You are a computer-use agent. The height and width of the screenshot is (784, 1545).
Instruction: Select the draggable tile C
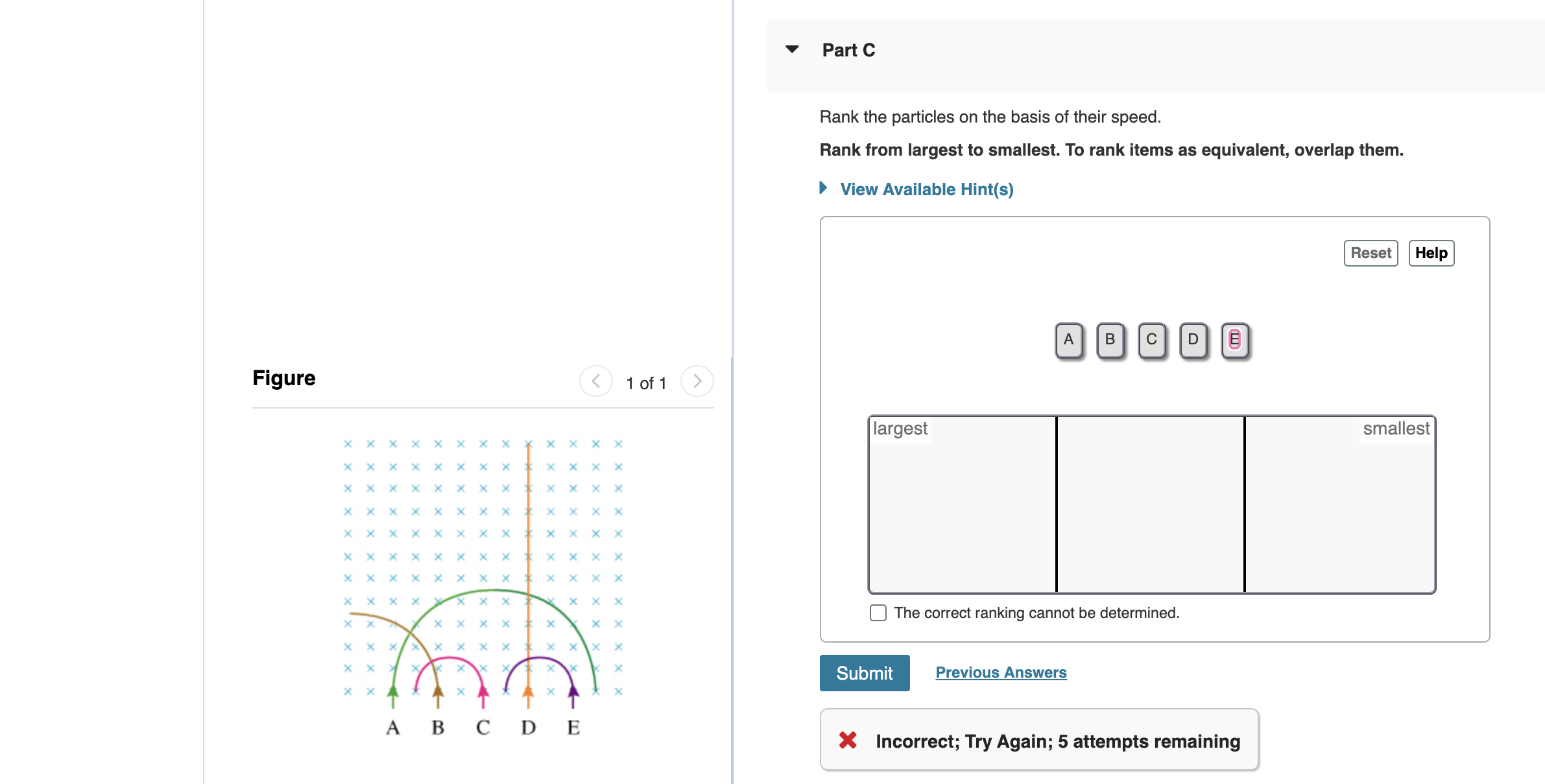[x=1151, y=339]
